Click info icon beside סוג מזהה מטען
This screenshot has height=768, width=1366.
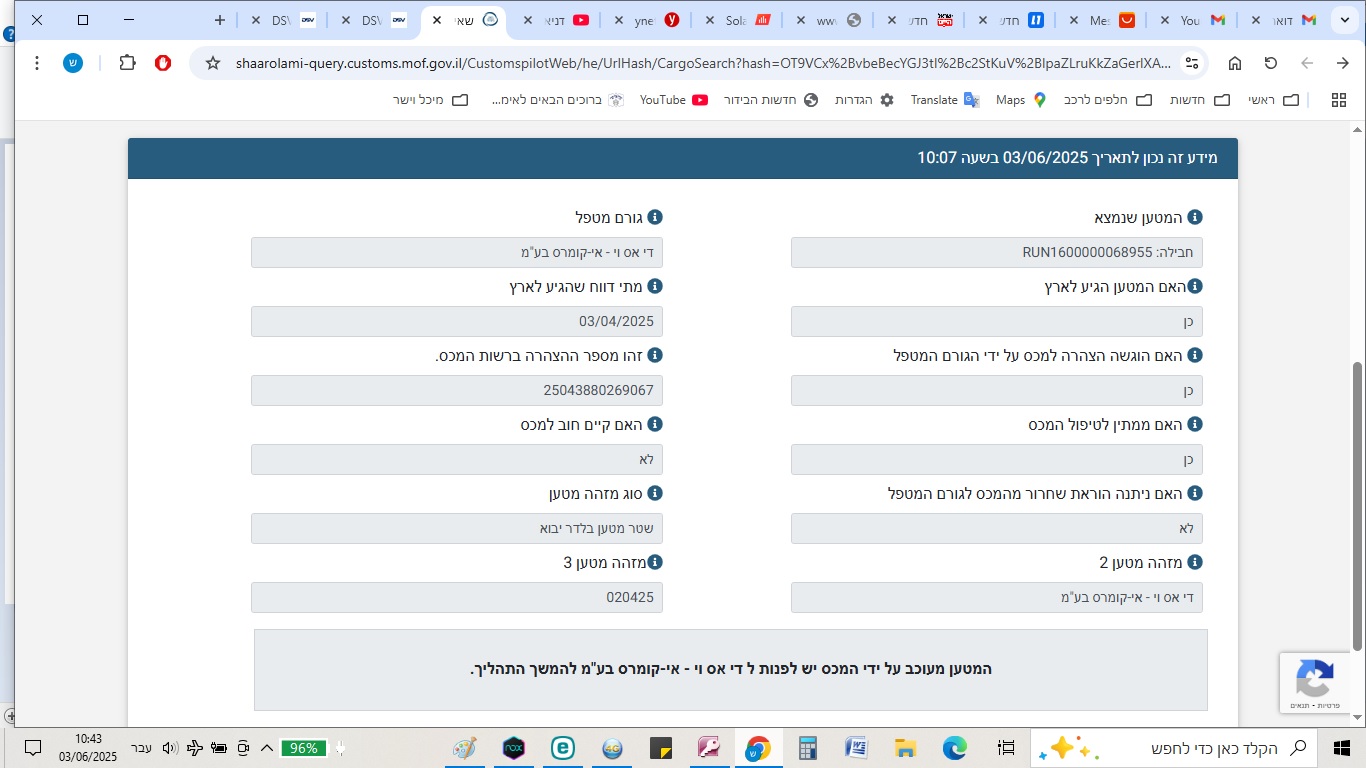(x=655, y=493)
